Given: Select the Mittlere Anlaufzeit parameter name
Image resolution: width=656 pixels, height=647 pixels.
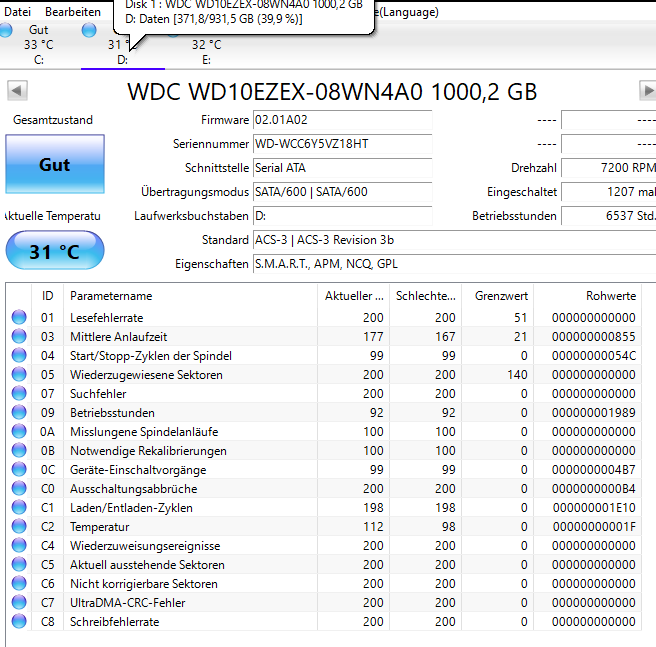Looking at the screenshot, I should [x=118, y=337].
